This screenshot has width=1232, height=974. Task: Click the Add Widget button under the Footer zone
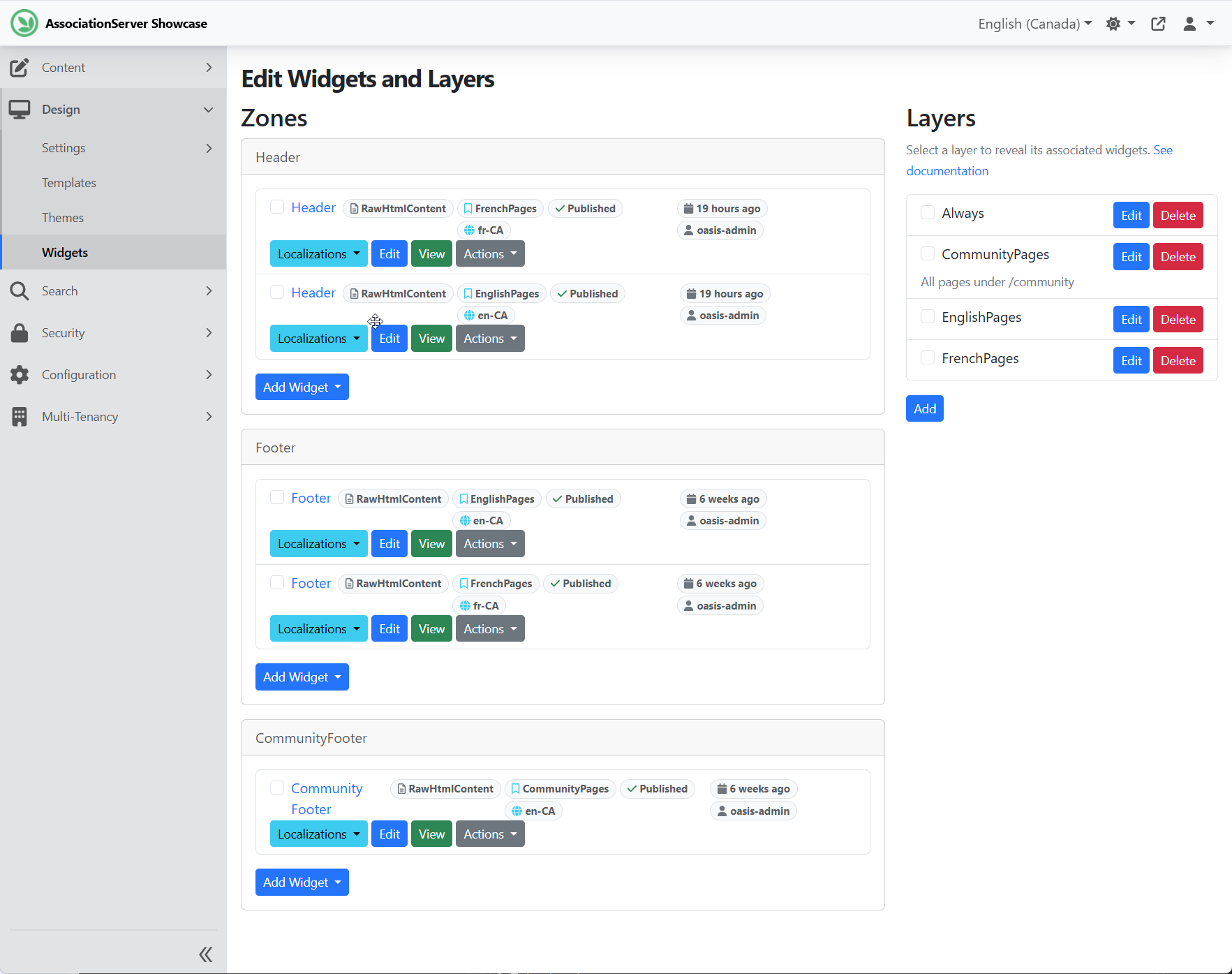point(302,677)
